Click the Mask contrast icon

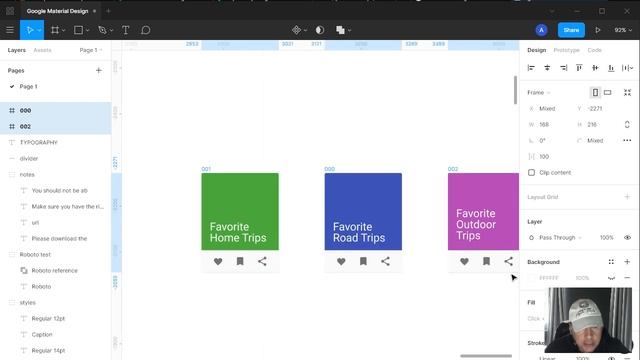[320, 30]
